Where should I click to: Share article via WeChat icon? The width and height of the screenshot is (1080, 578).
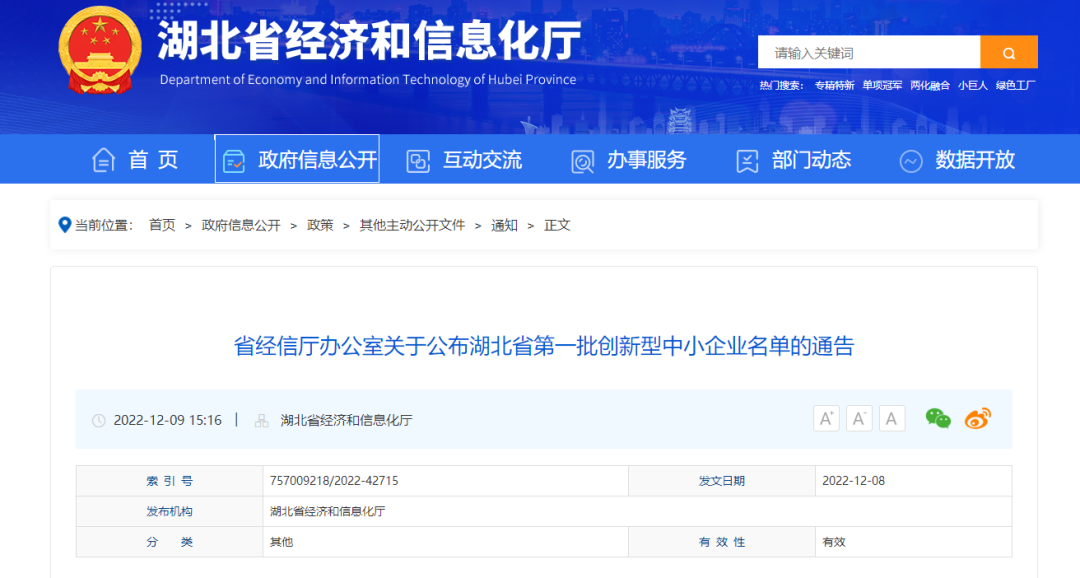click(938, 419)
